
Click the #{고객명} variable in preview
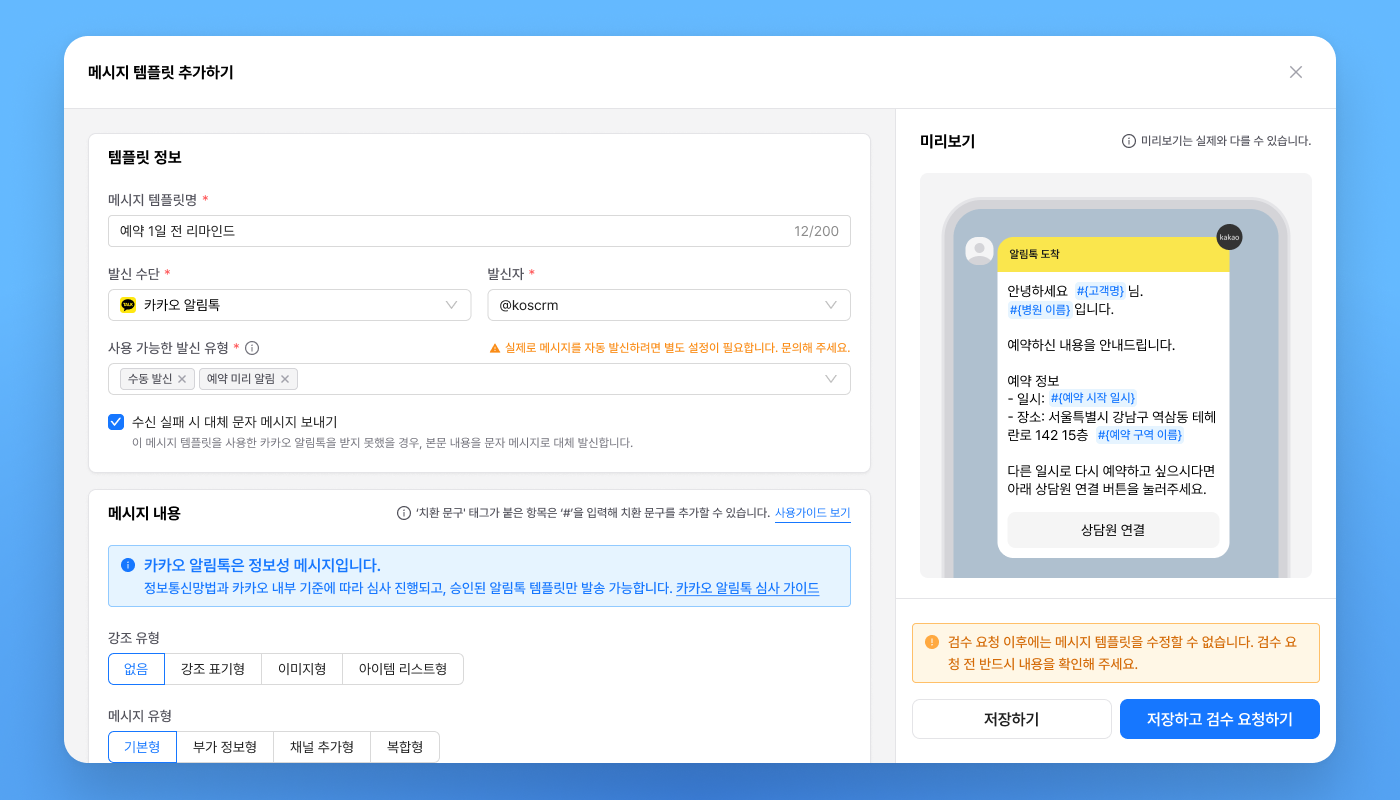(x=1100, y=291)
